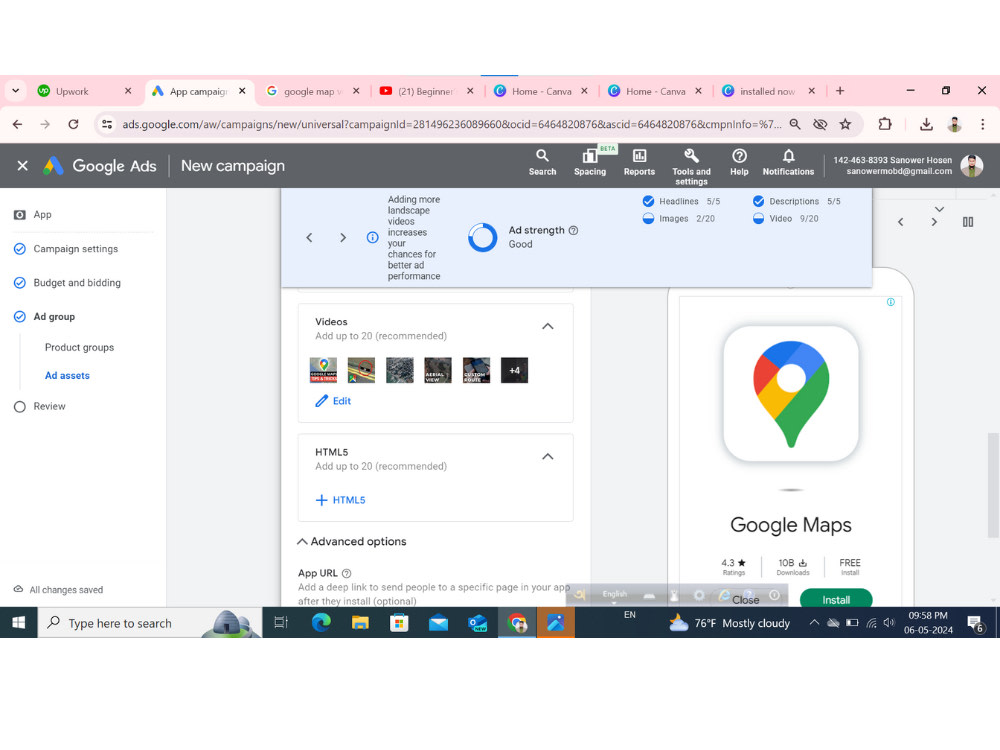Click the Images 2/20 status indicator

648,219
